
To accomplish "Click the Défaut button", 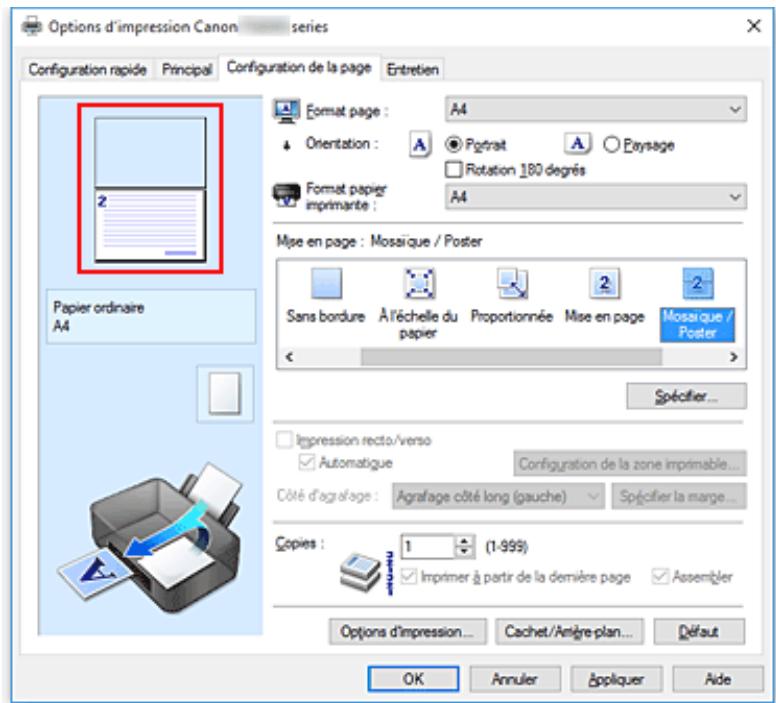I will [699, 631].
